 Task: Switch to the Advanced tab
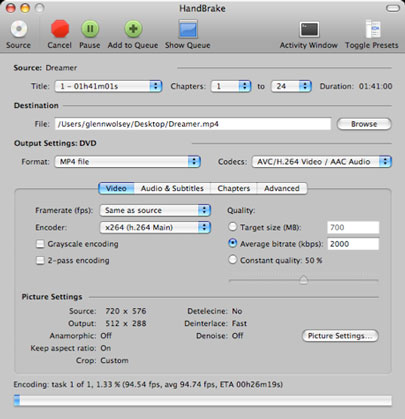point(282,188)
